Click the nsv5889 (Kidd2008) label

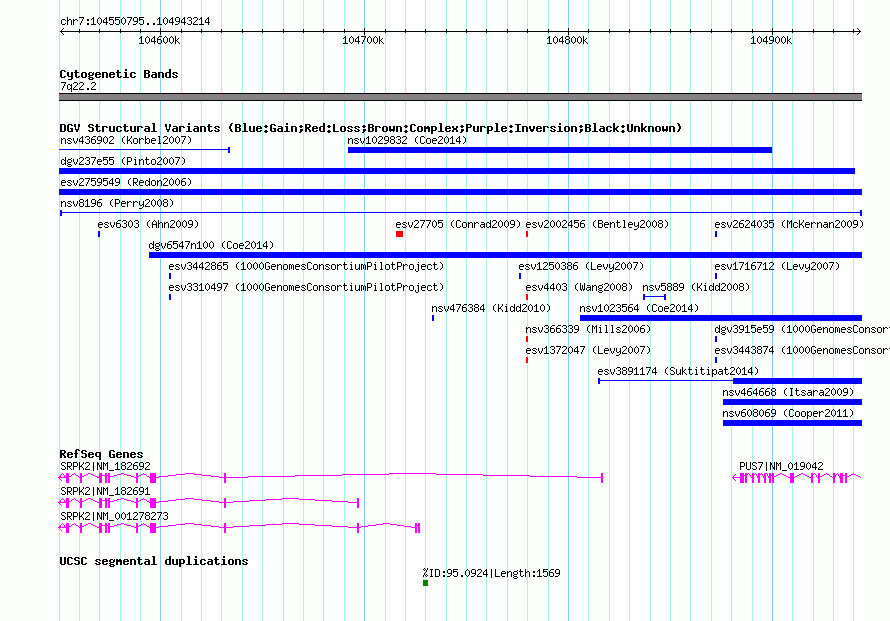[x=696, y=287]
